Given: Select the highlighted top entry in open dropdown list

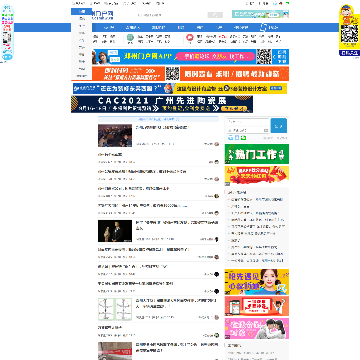Looking at the screenshot, I should pos(82,11).
